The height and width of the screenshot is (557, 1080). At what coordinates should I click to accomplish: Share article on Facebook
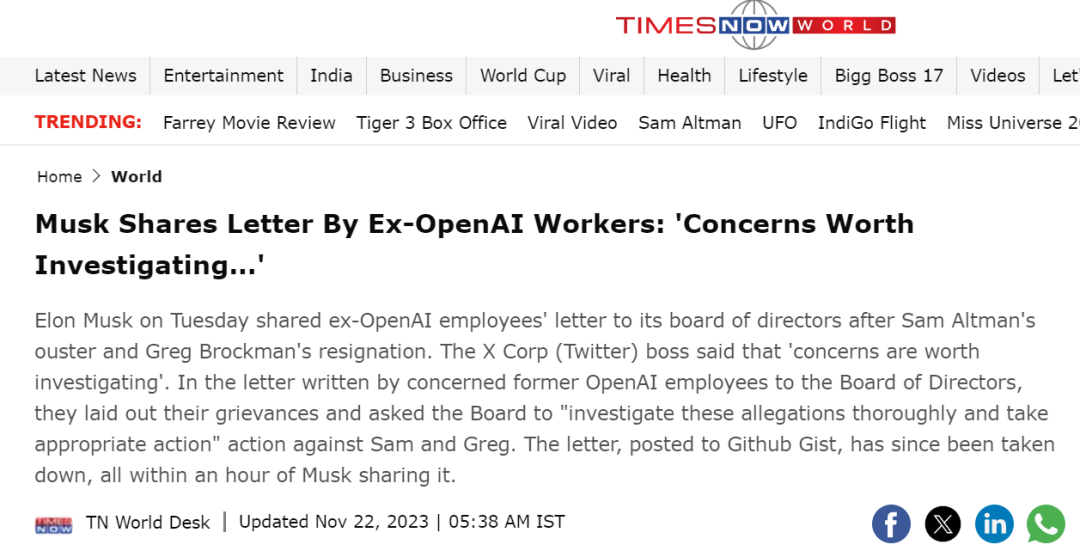coord(891,524)
